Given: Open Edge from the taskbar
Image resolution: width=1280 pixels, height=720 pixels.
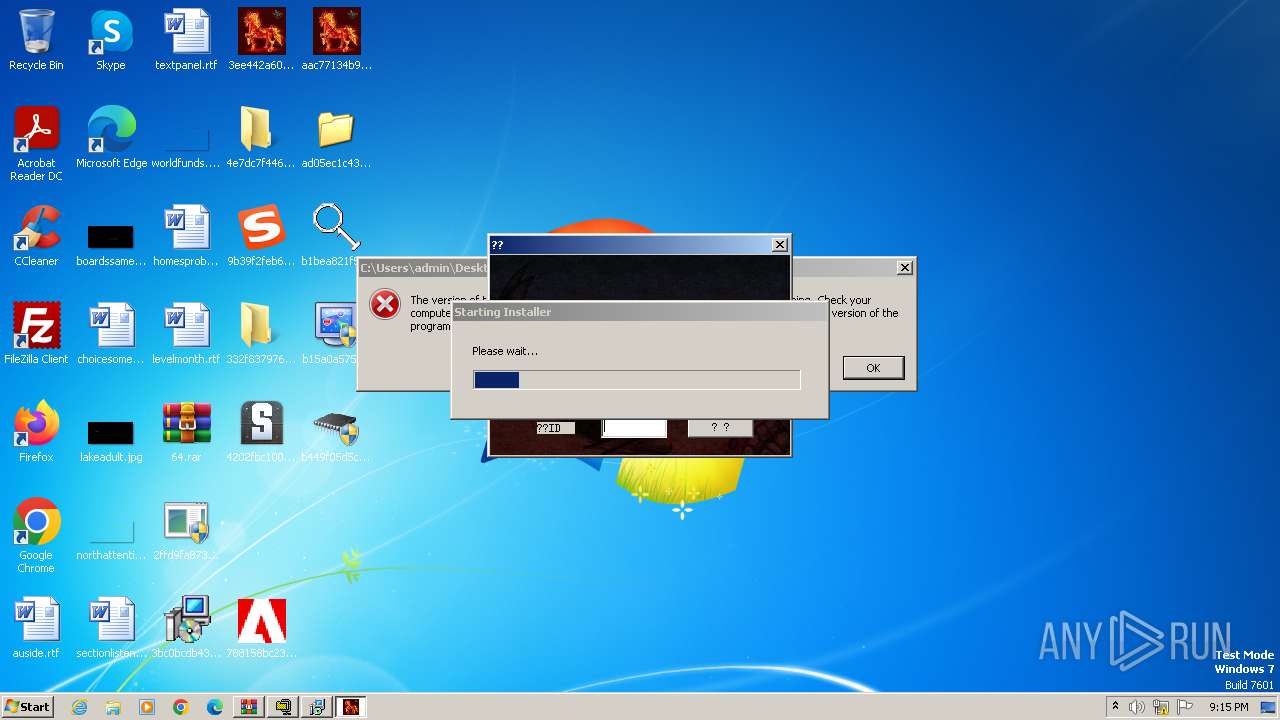Looking at the screenshot, I should coord(215,707).
